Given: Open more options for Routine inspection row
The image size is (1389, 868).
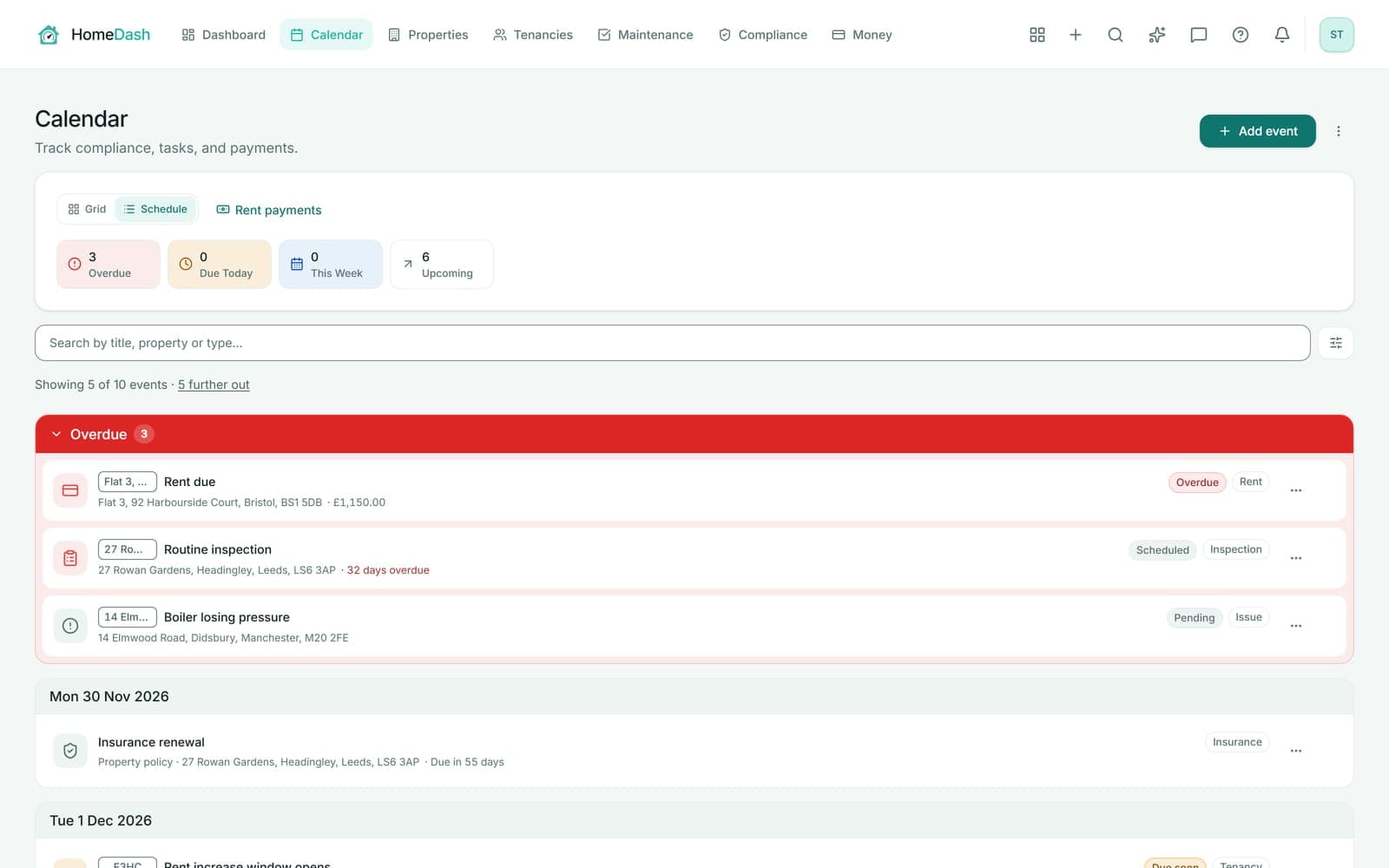Looking at the screenshot, I should pos(1295,558).
